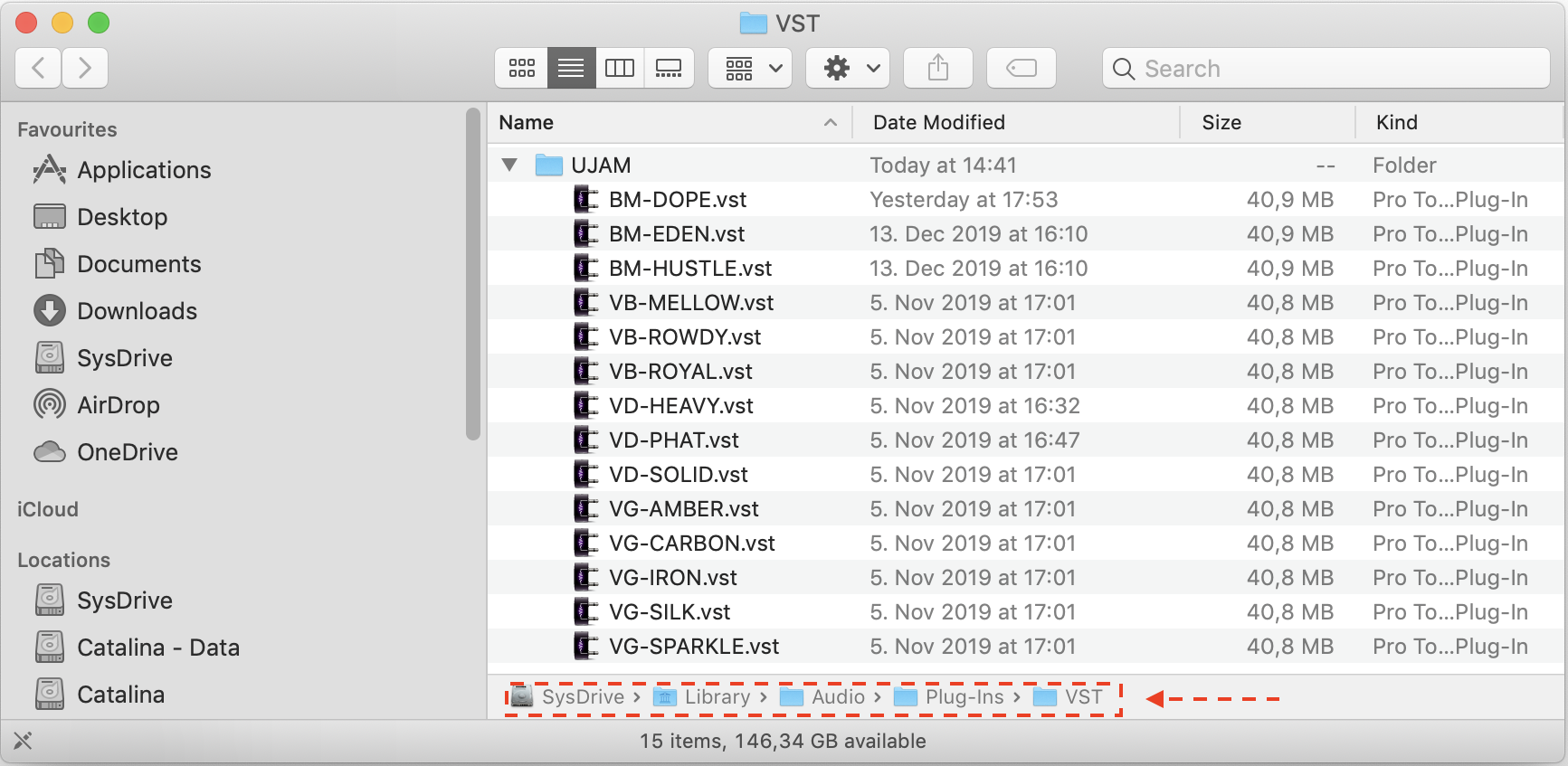Screen dimensions: 1568x766
Task: Switch to gallery view
Action: pos(669,68)
